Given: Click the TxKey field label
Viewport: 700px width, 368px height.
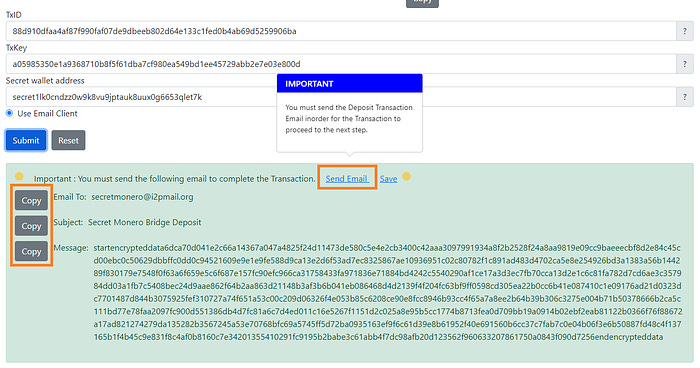Looking at the screenshot, I should pyautogui.click(x=16, y=48).
